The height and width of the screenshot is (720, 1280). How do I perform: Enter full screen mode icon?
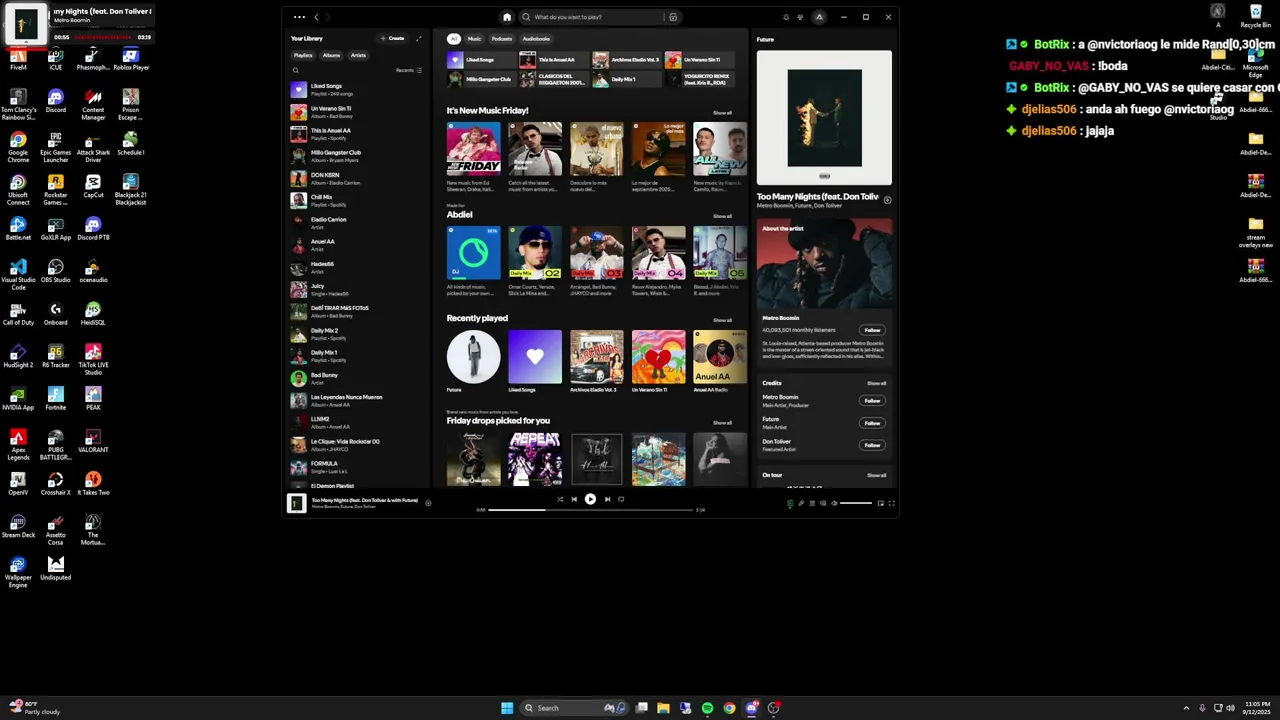(x=892, y=503)
